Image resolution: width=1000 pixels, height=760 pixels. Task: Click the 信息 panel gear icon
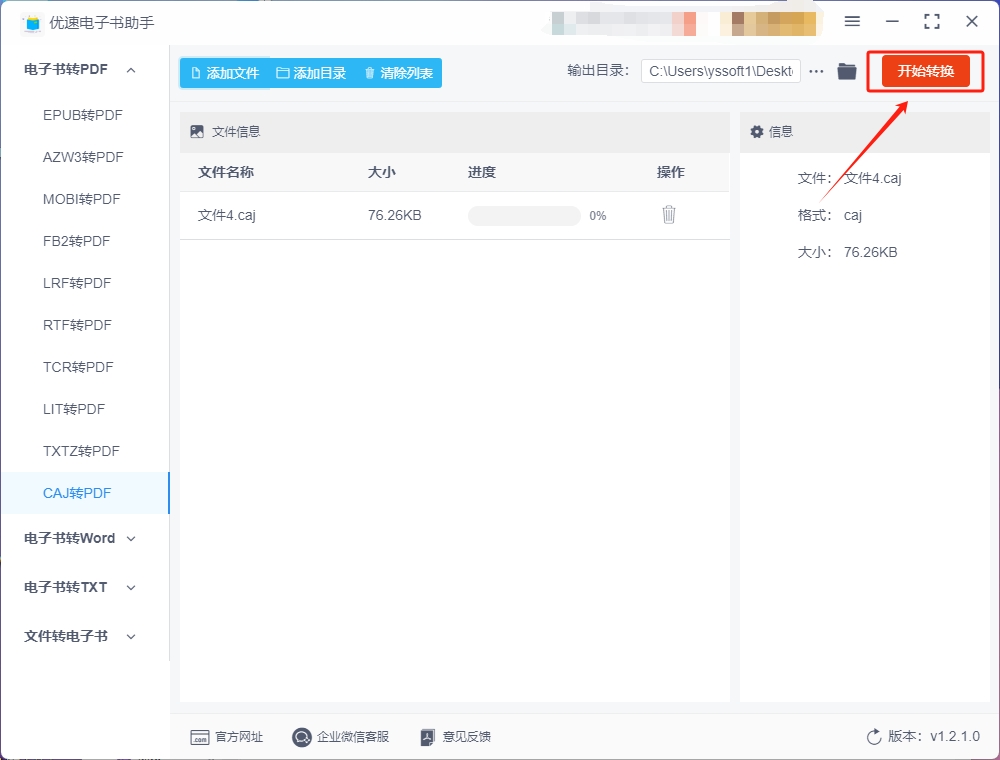pos(757,132)
